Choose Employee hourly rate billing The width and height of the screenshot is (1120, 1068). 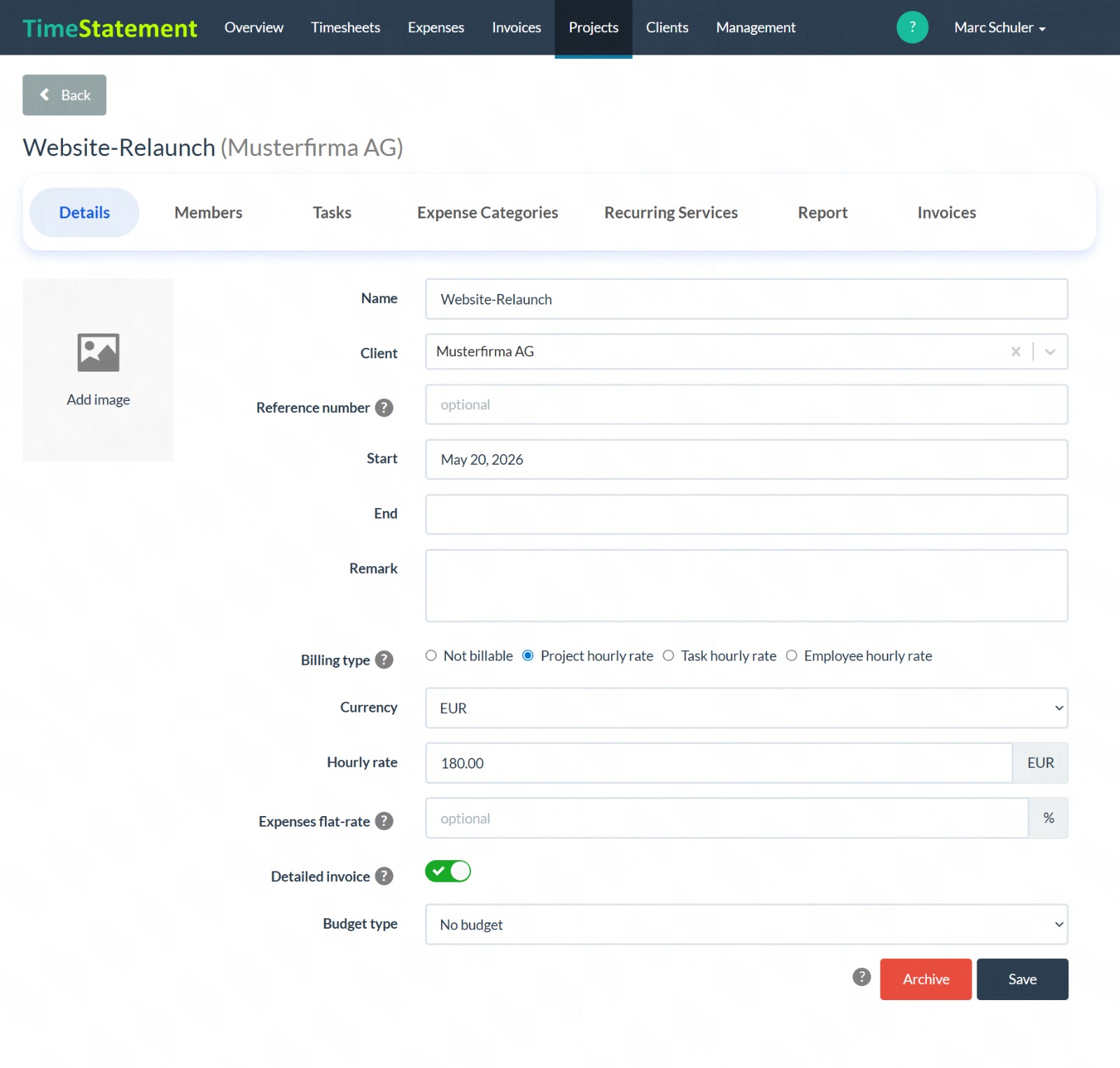(792, 656)
